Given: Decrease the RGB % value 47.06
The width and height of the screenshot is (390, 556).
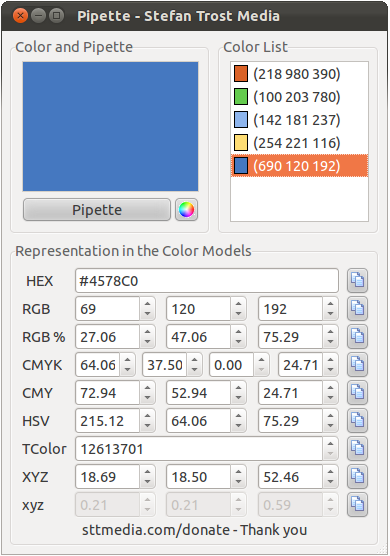Looking at the screenshot, I should click(x=239, y=342).
